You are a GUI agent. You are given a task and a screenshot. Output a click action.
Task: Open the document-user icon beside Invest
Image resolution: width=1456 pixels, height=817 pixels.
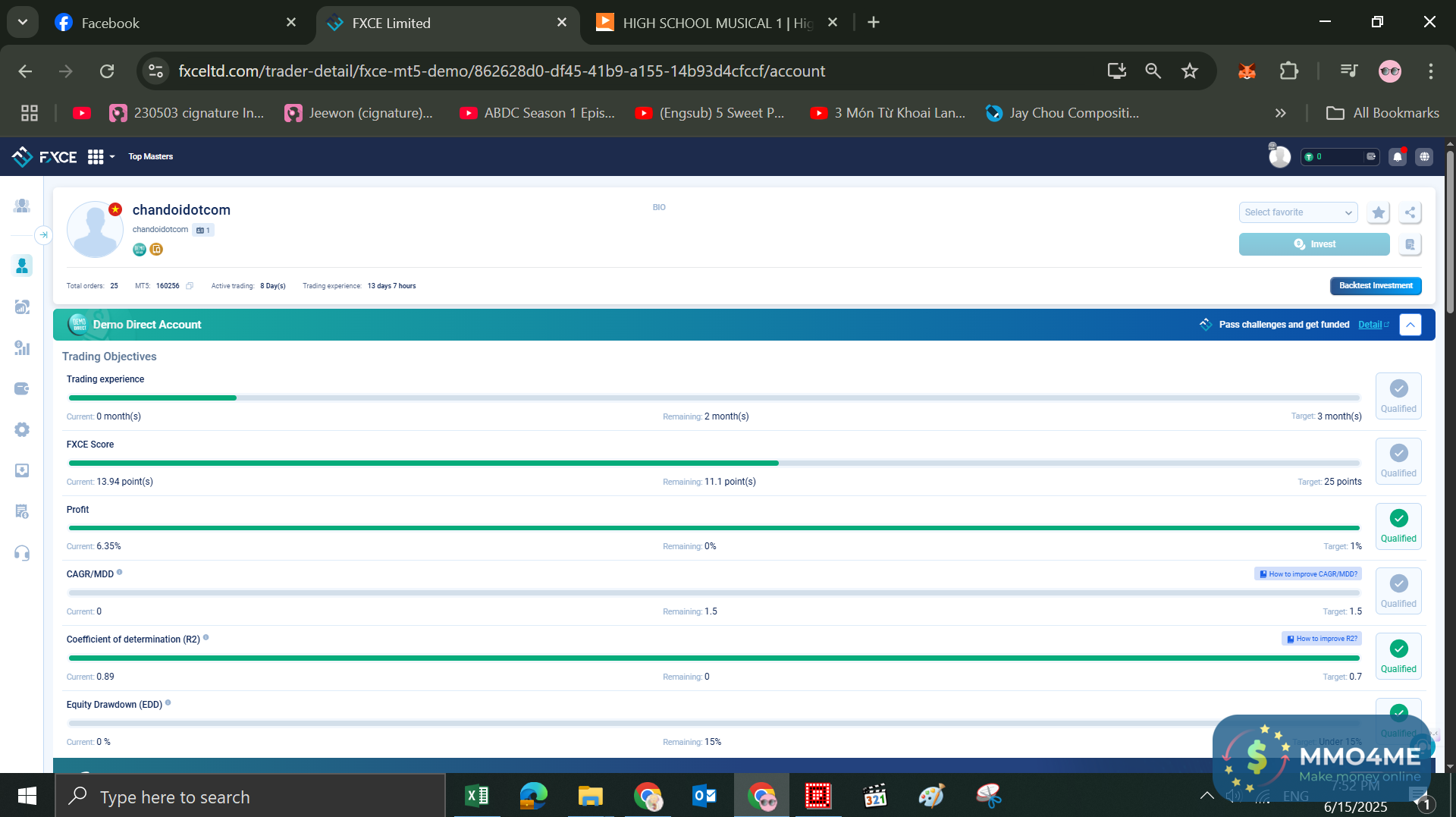coord(1410,244)
